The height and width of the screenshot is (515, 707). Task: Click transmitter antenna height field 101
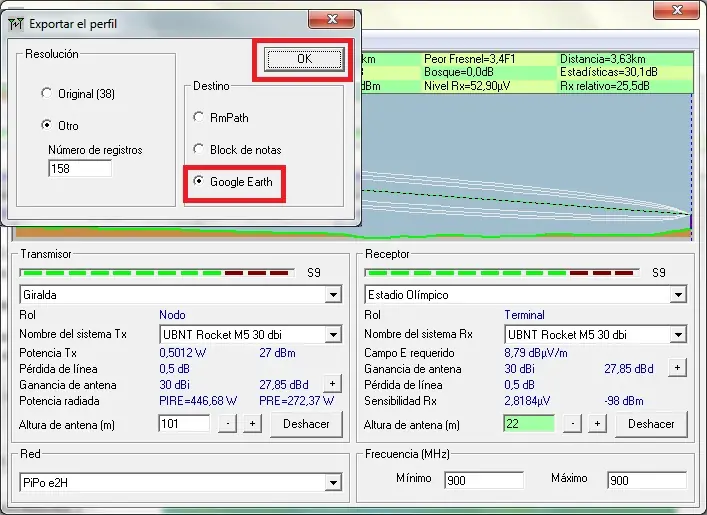click(184, 424)
